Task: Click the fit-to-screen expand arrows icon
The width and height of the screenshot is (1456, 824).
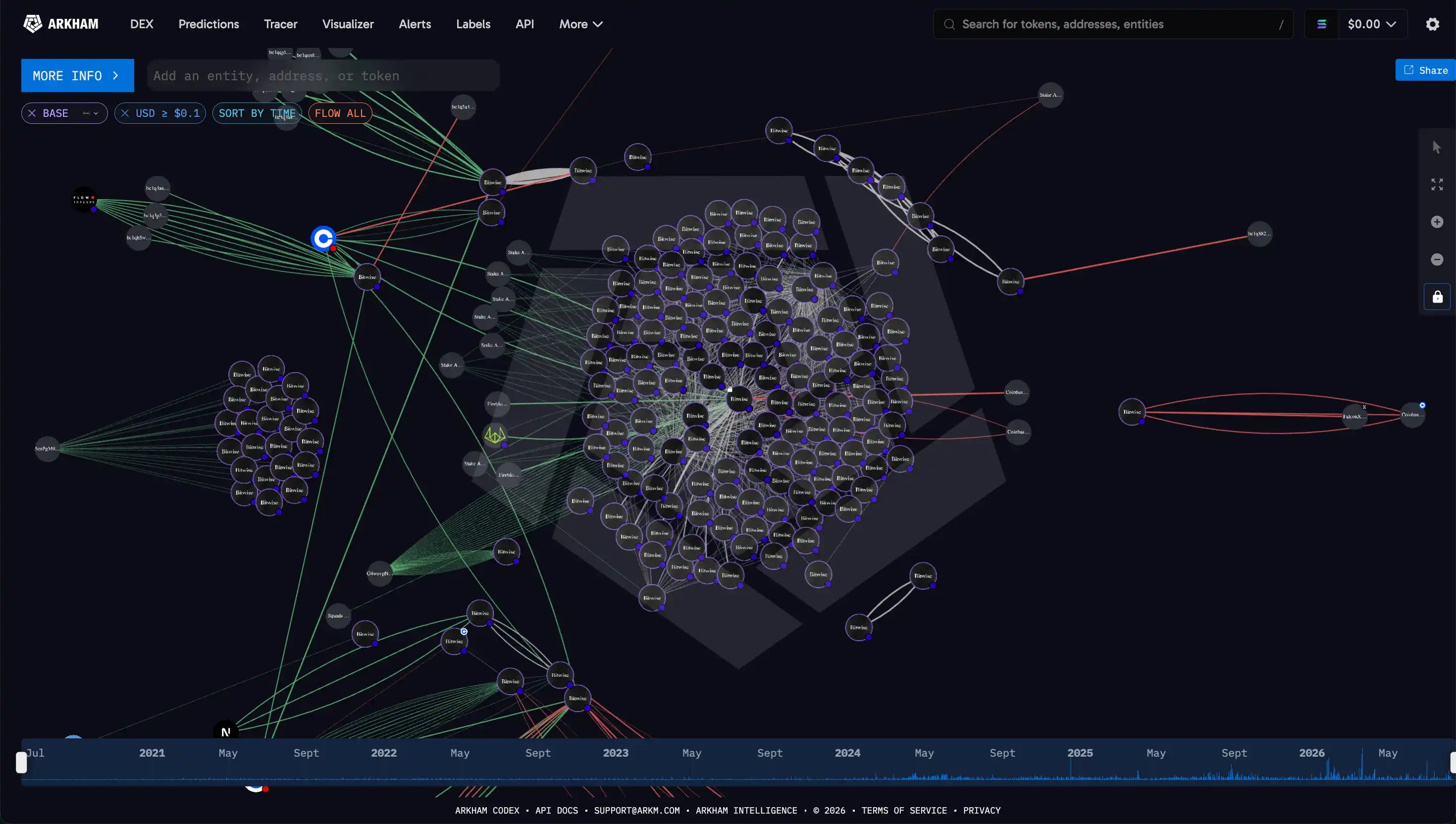Action: [x=1437, y=185]
